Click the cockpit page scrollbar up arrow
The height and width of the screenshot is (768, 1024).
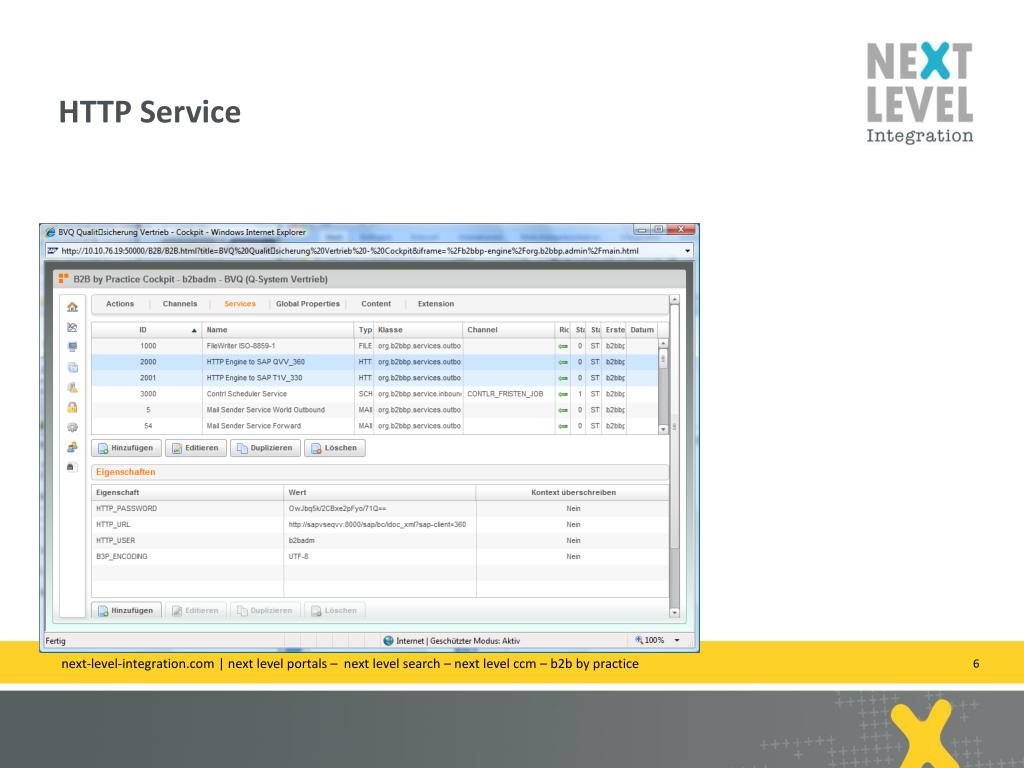[675, 299]
